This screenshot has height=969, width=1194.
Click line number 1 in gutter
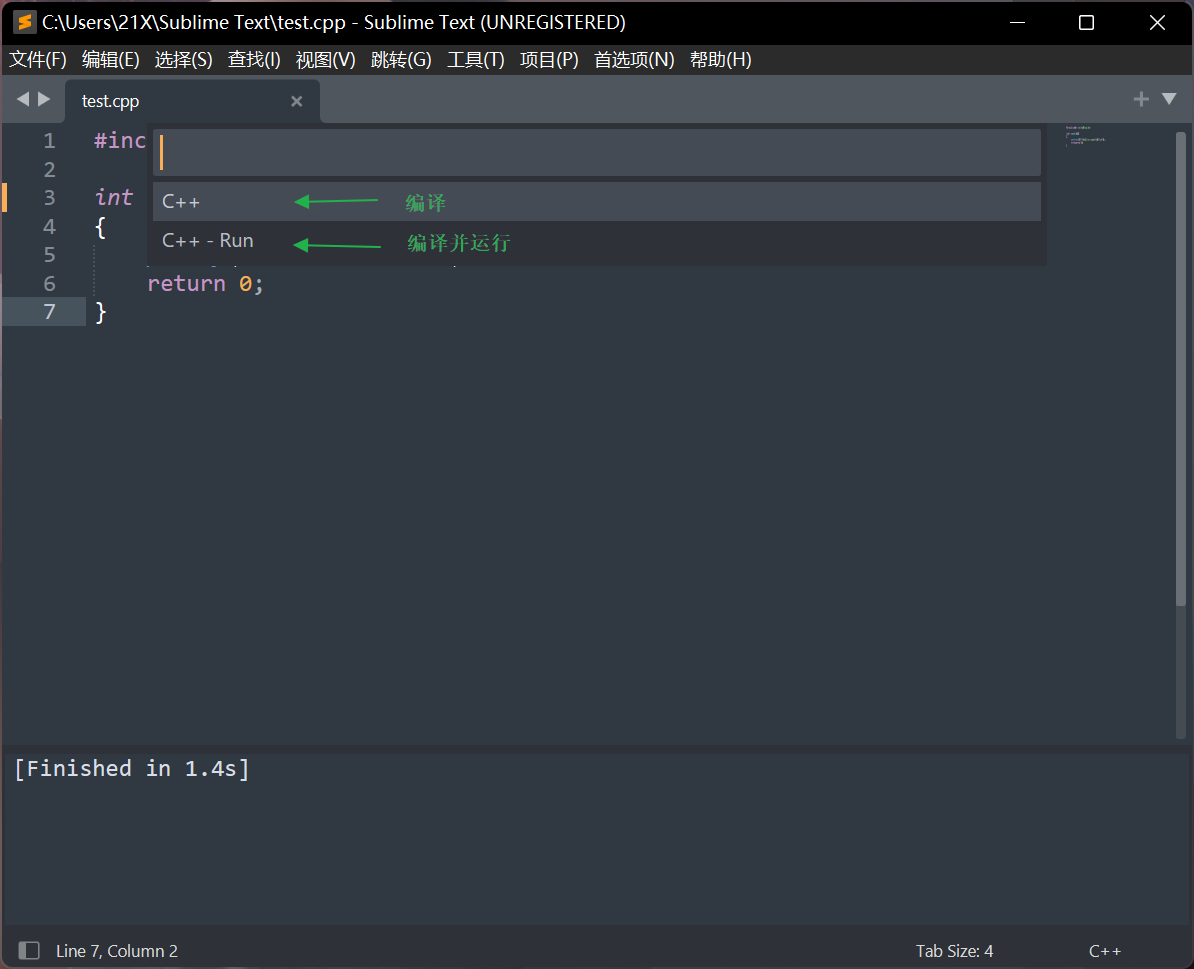(49, 141)
